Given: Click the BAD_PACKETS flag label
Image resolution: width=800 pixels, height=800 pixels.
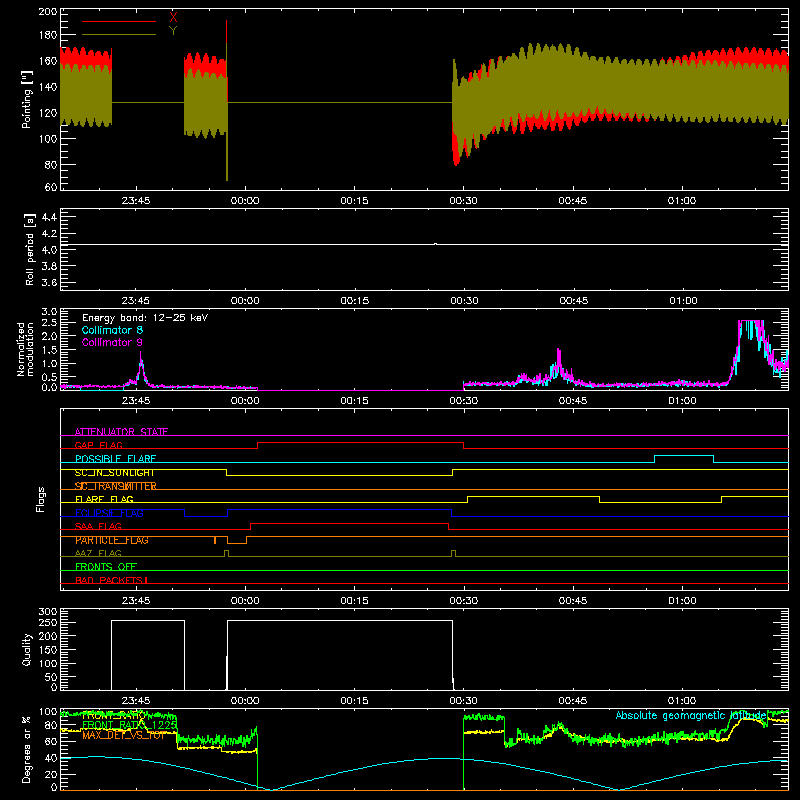Looking at the screenshot, I should (111, 580).
